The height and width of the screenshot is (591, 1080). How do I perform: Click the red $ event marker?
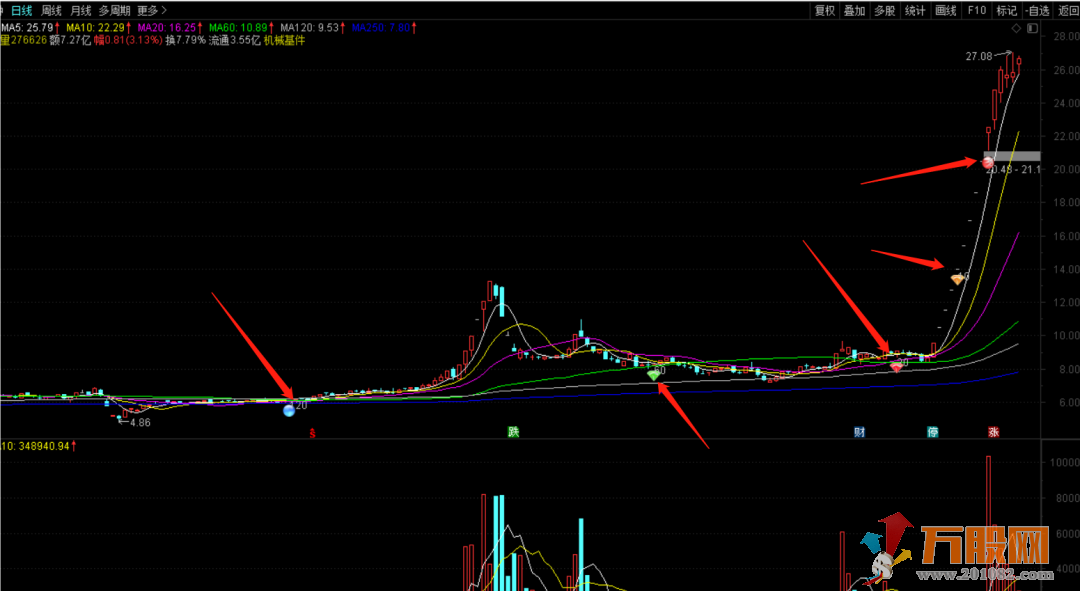pos(313,433)
